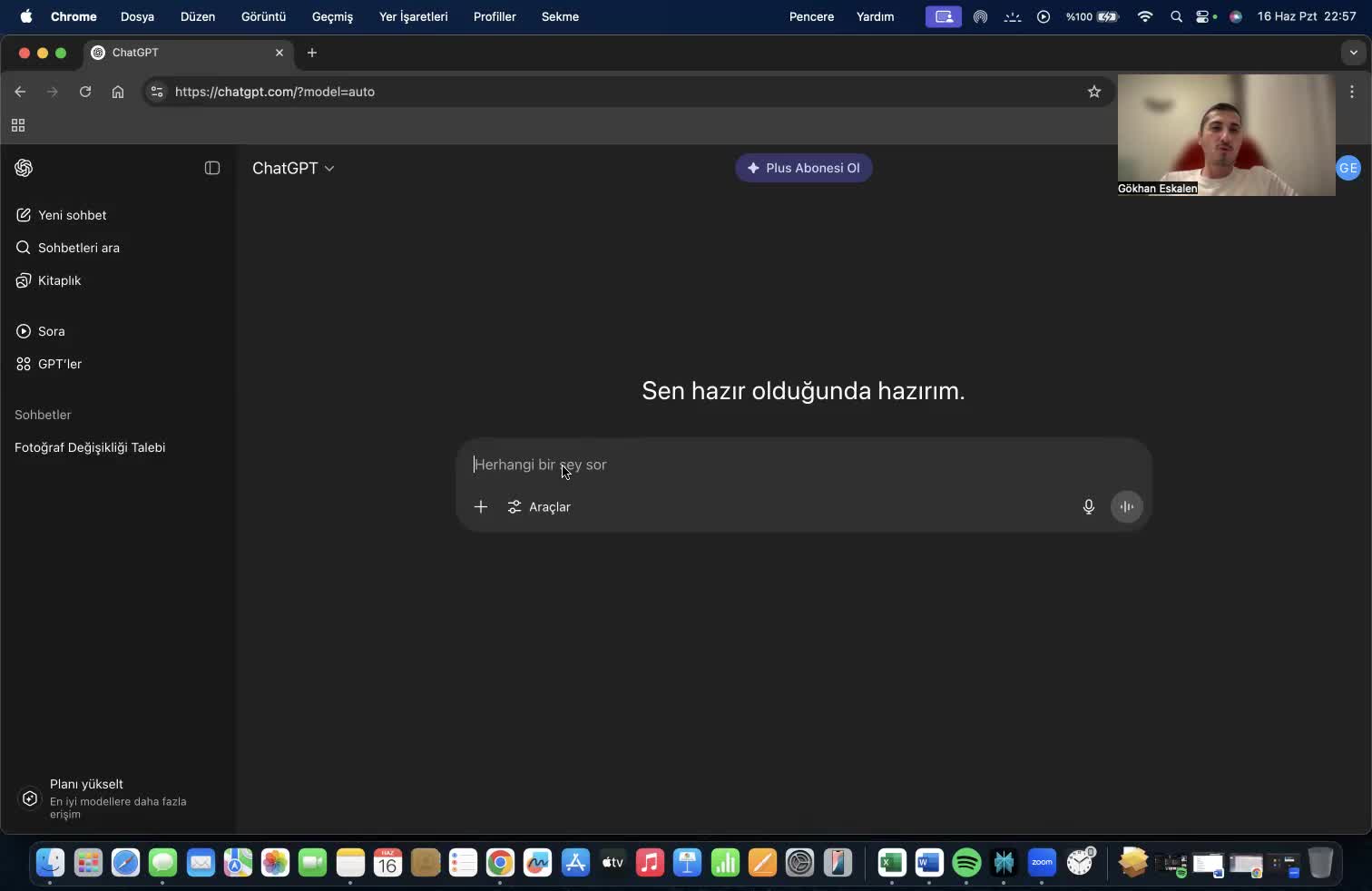
Task: Bookmark this page with star icon
Action: (1094, 92)
